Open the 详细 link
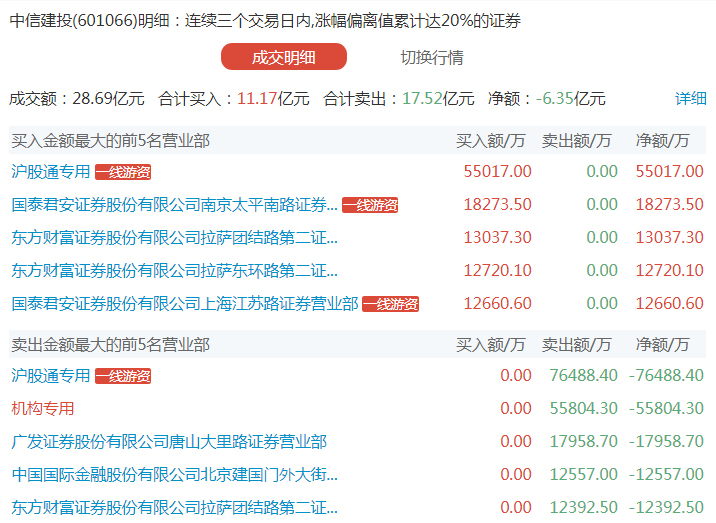This screenshot has width=716, height=523. click(x=690, y=98)
